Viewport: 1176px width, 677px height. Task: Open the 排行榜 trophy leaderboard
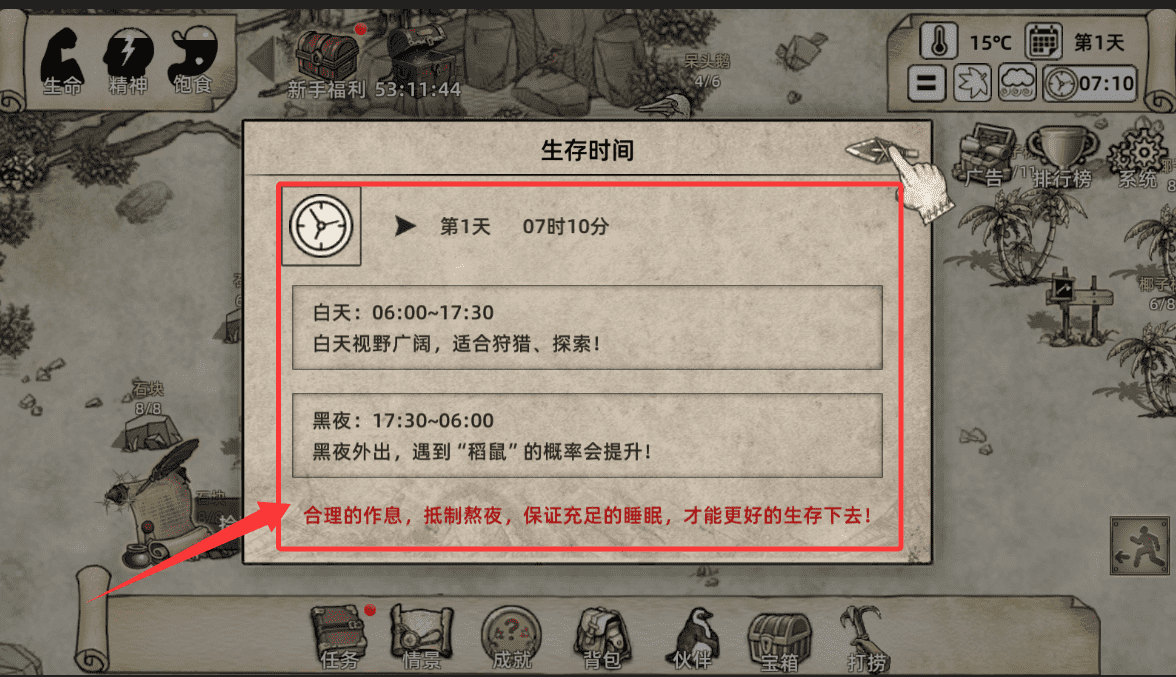[x=1062, y=157]
